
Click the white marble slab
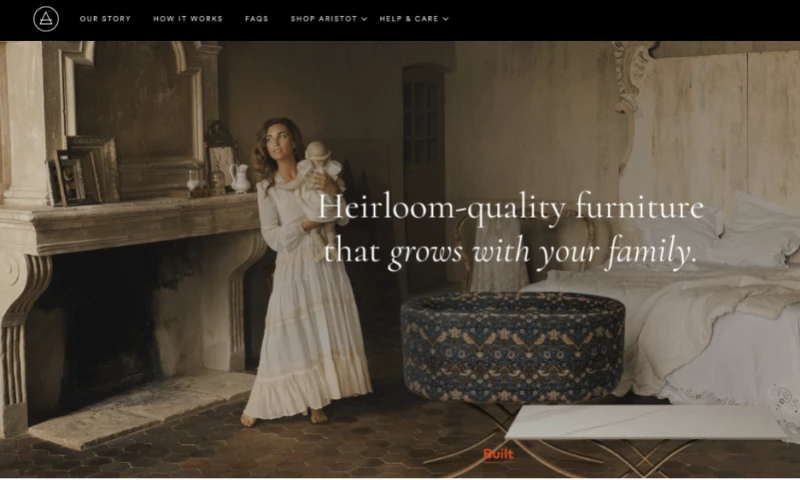(645, 421)
